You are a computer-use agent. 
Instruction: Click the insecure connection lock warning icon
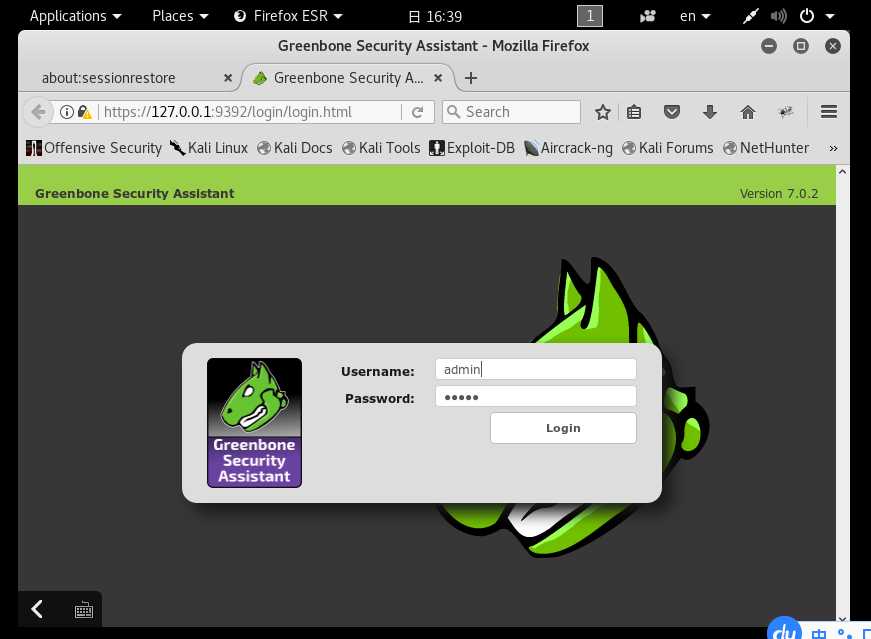[x=84, y=112]
